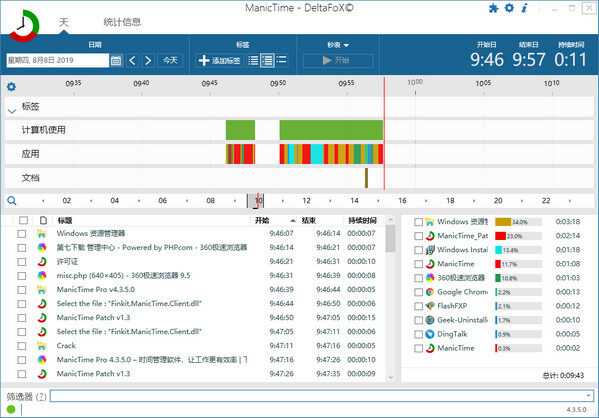Click icon of 许可证 row
This screenshot has height=418, width=599.
[42, 262]
